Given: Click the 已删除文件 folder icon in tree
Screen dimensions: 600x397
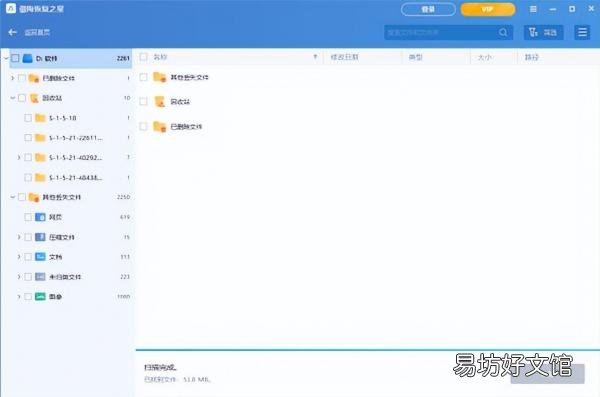Looking at the screenshot, I should pos(34,78).
